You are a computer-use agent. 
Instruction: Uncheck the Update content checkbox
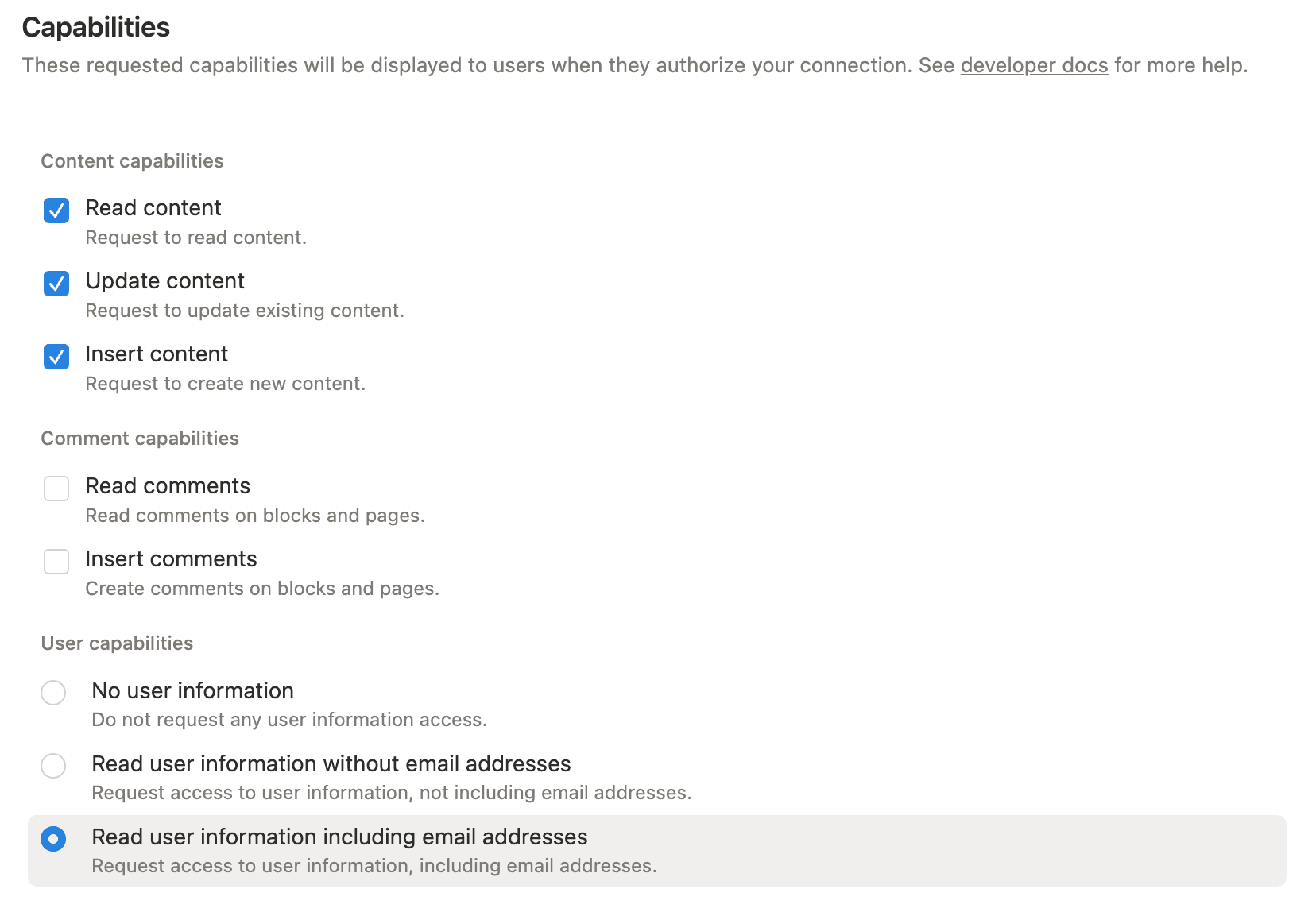coord(56,284)
